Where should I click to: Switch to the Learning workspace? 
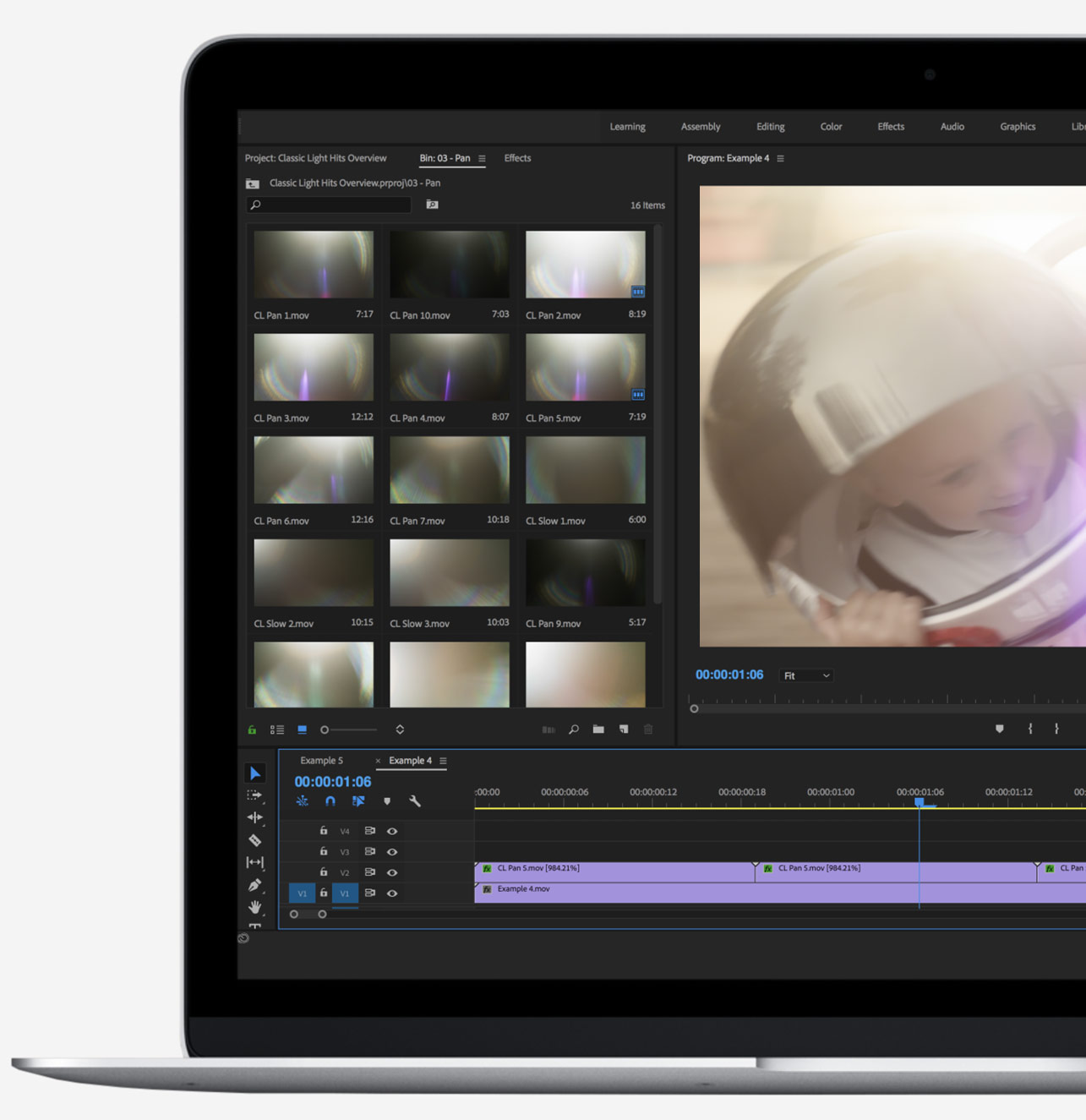click(x=627, y=127)
